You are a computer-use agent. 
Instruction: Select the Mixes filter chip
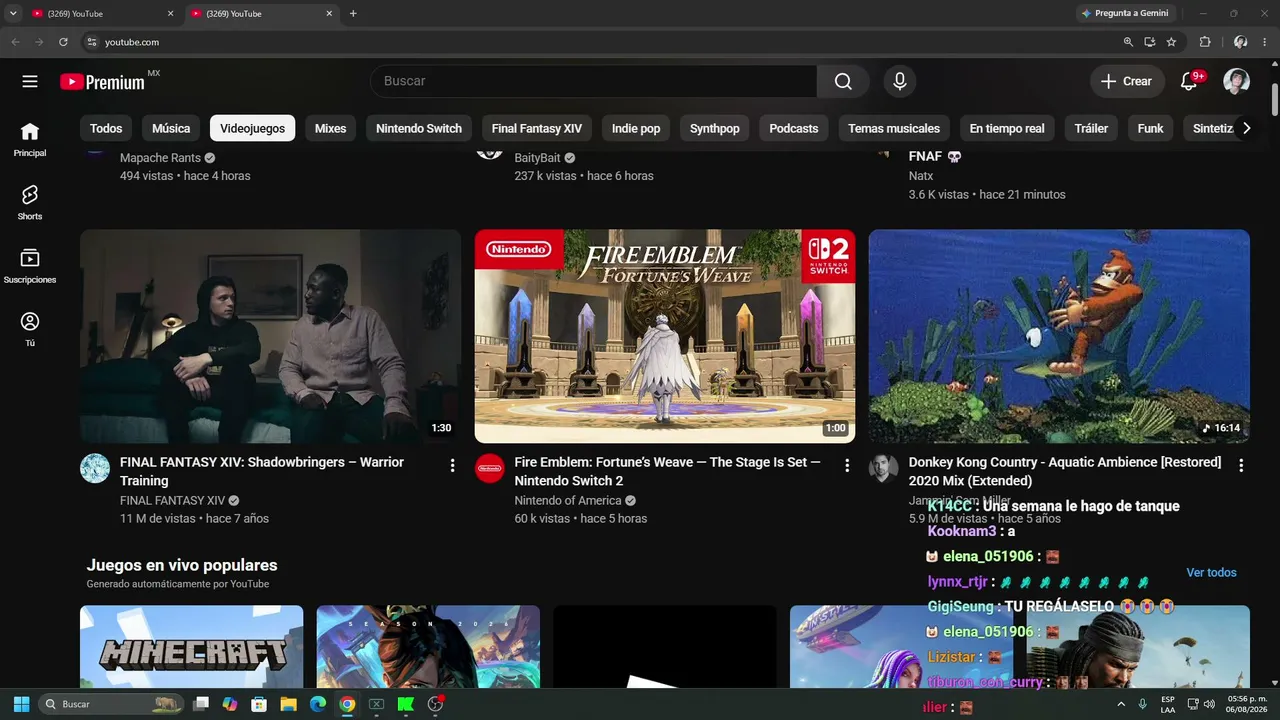pos(330,128)
